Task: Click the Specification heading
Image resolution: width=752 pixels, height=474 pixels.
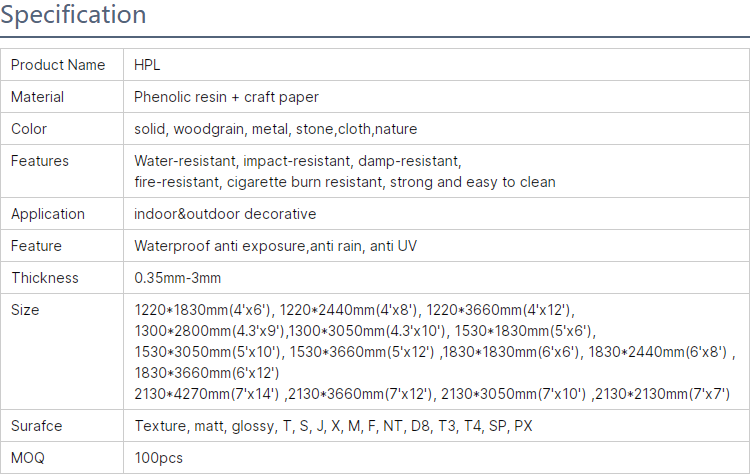Action: (74, 15)
